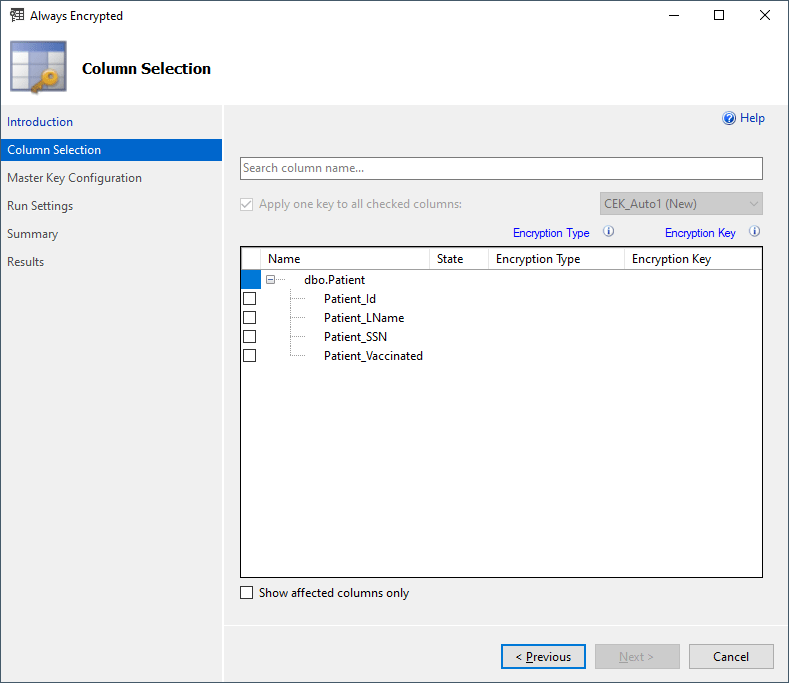Tick the Patient_LName checkbox
The image size is (789, 683).
point(250,318)
